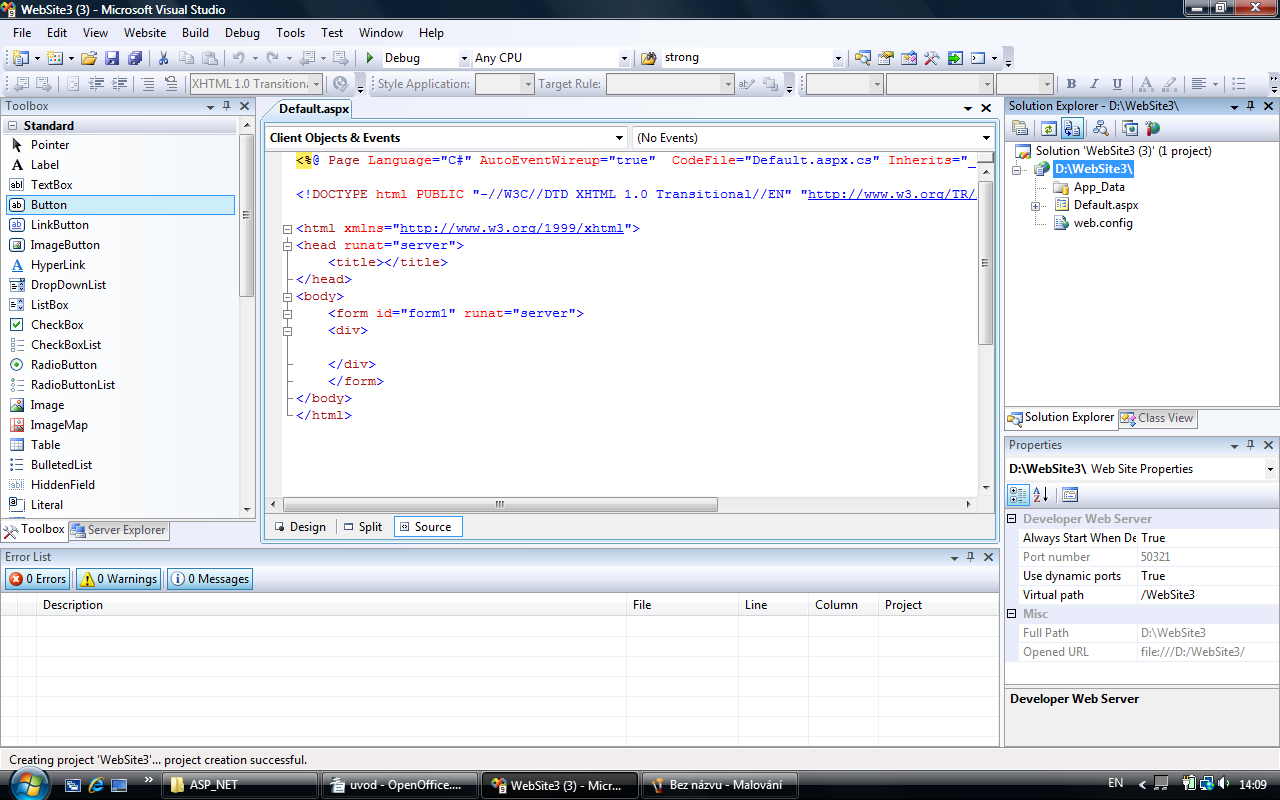Screen dimensions: 1280x800
Task: Click Copy Web Site icon in Solution Explorer
Action: point(1130,128)
